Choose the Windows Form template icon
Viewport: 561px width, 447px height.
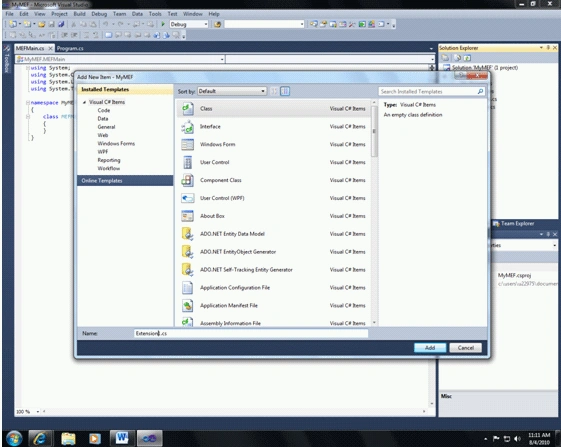tap(187, 144)
